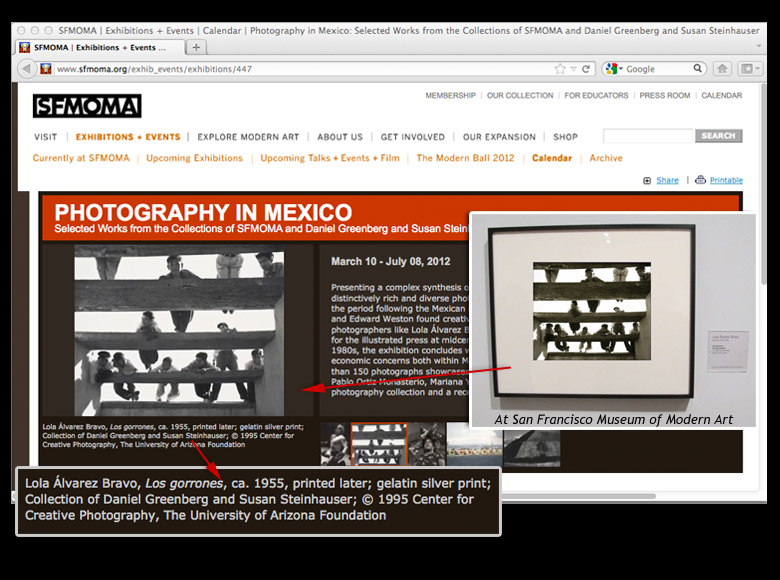Click the printer icon beside Printable
The image size is (780, 580).
(700, 180)
